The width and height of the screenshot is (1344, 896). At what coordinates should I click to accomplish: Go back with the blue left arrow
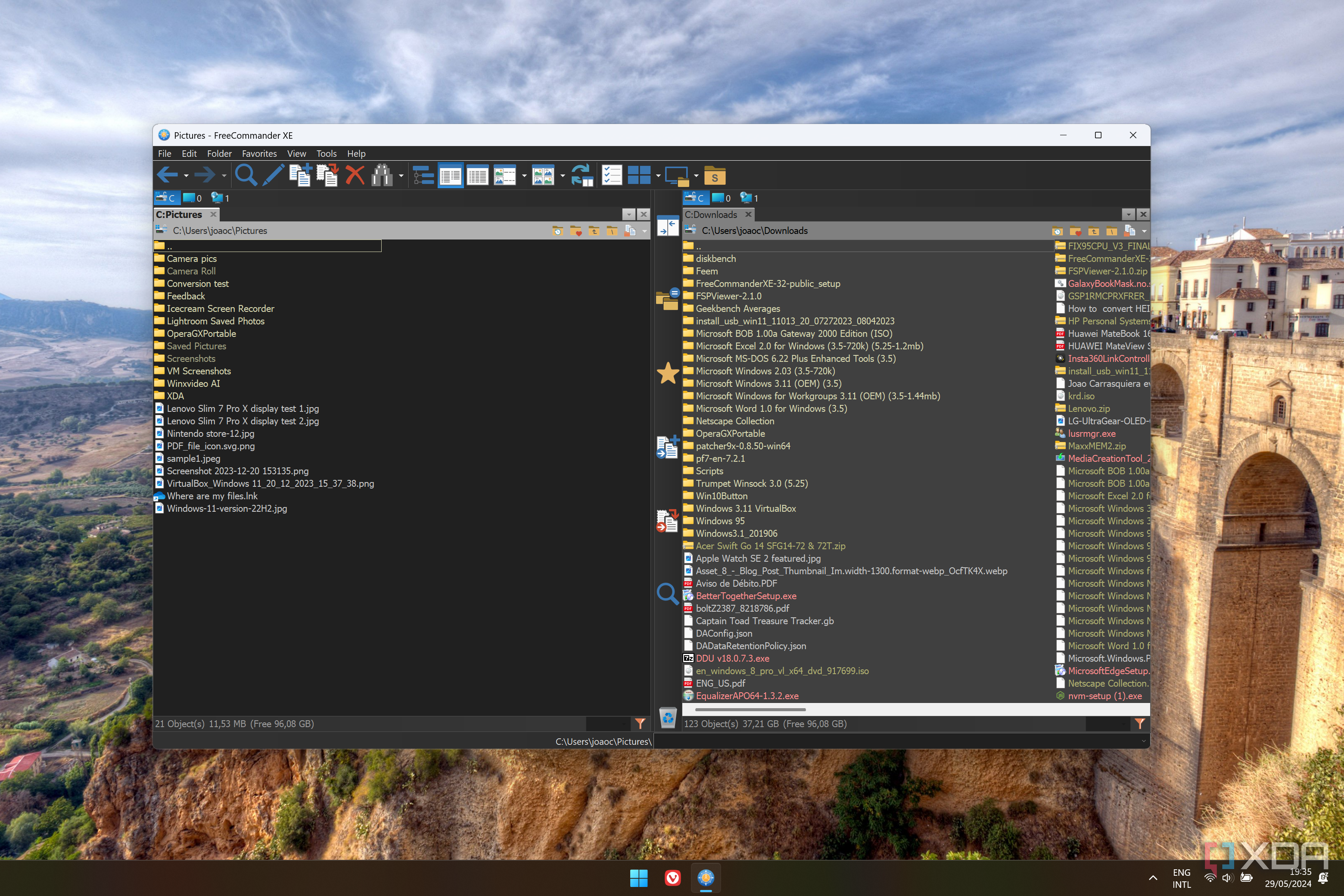point(168,175)
